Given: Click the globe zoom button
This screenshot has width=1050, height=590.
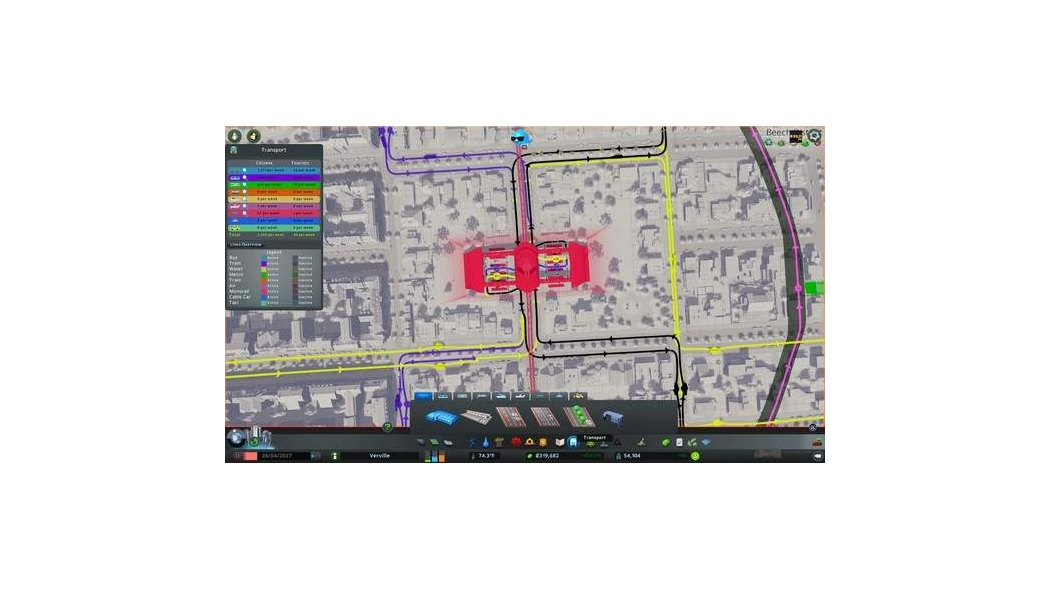Looking at the screenshot, I should [235, 437].
